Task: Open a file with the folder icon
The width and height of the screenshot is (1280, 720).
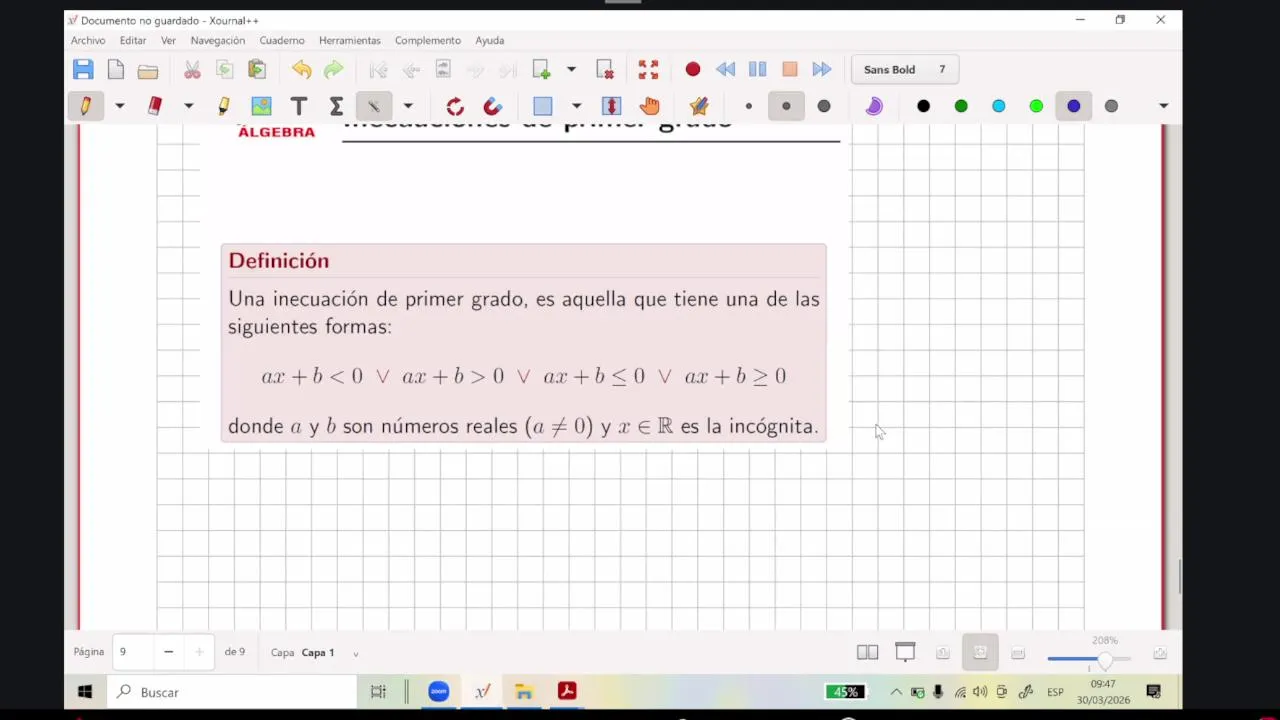Action: coord(148,70)
